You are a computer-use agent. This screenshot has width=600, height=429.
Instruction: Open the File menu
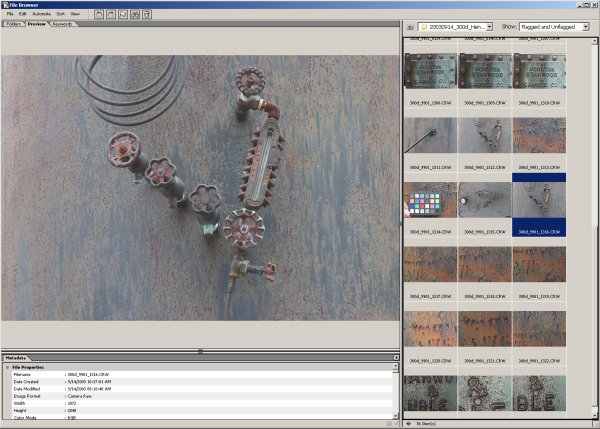[x=10, y=14]
